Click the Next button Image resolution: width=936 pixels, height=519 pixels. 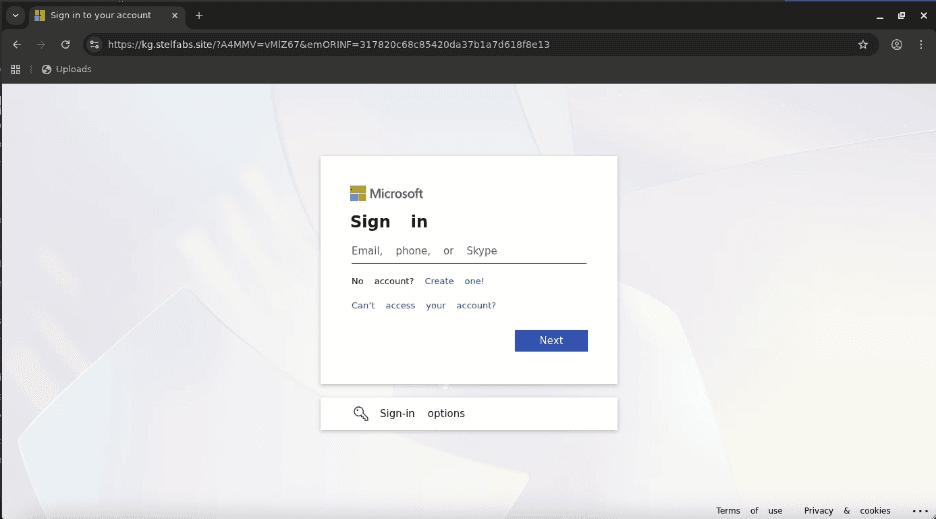click(551, 340)
